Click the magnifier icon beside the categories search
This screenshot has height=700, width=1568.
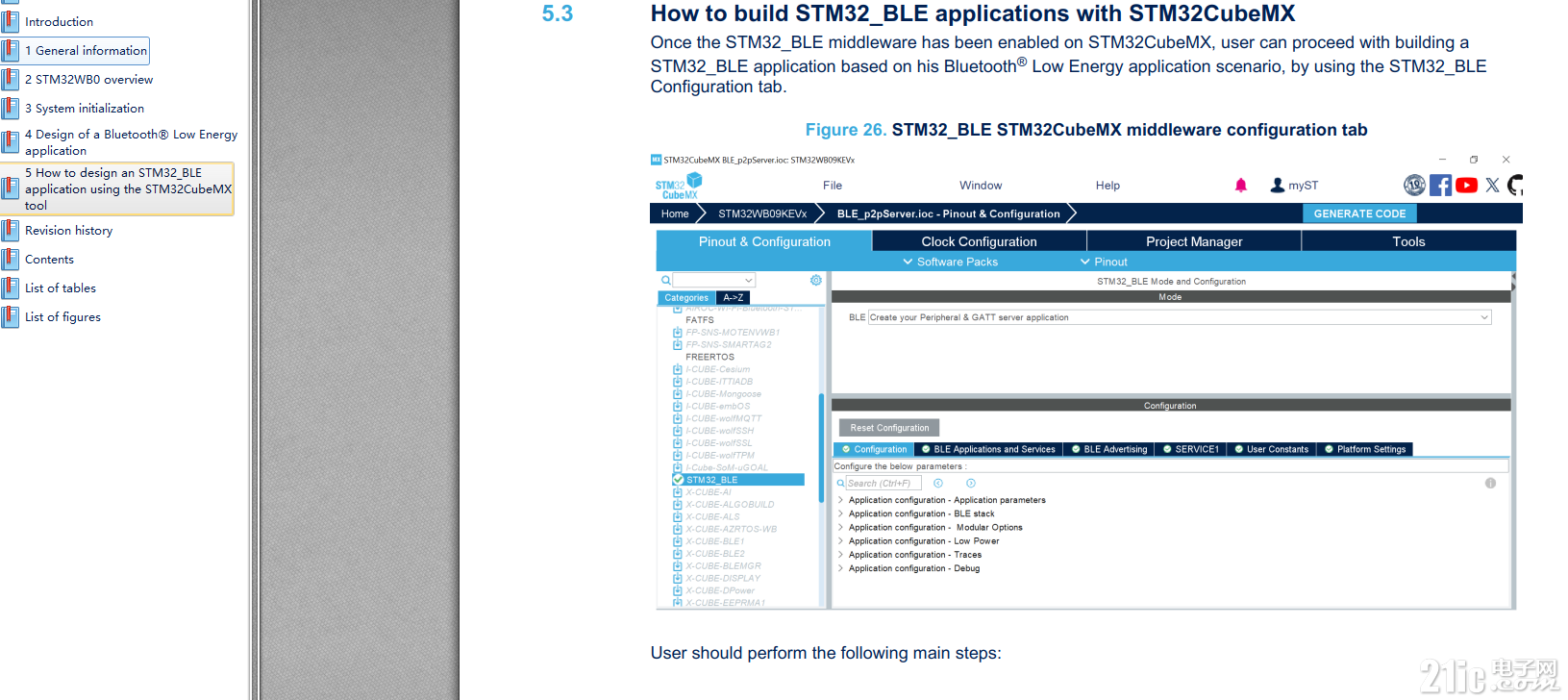(665, 280)
